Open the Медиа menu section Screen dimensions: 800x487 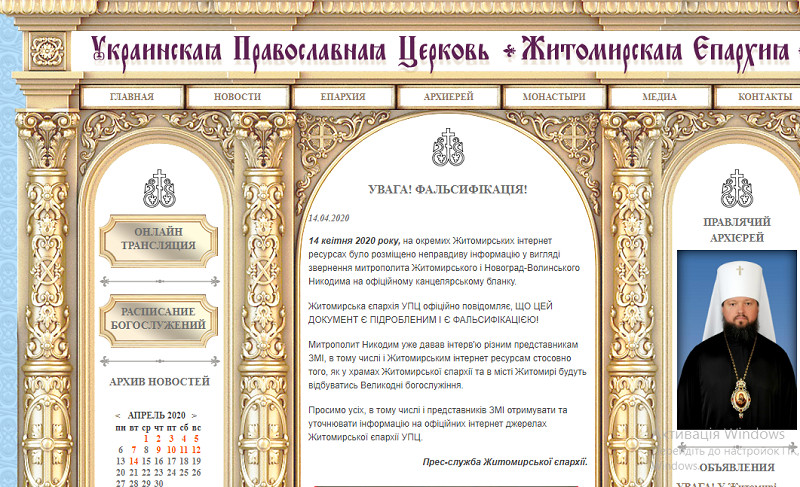tap(659, 97)
